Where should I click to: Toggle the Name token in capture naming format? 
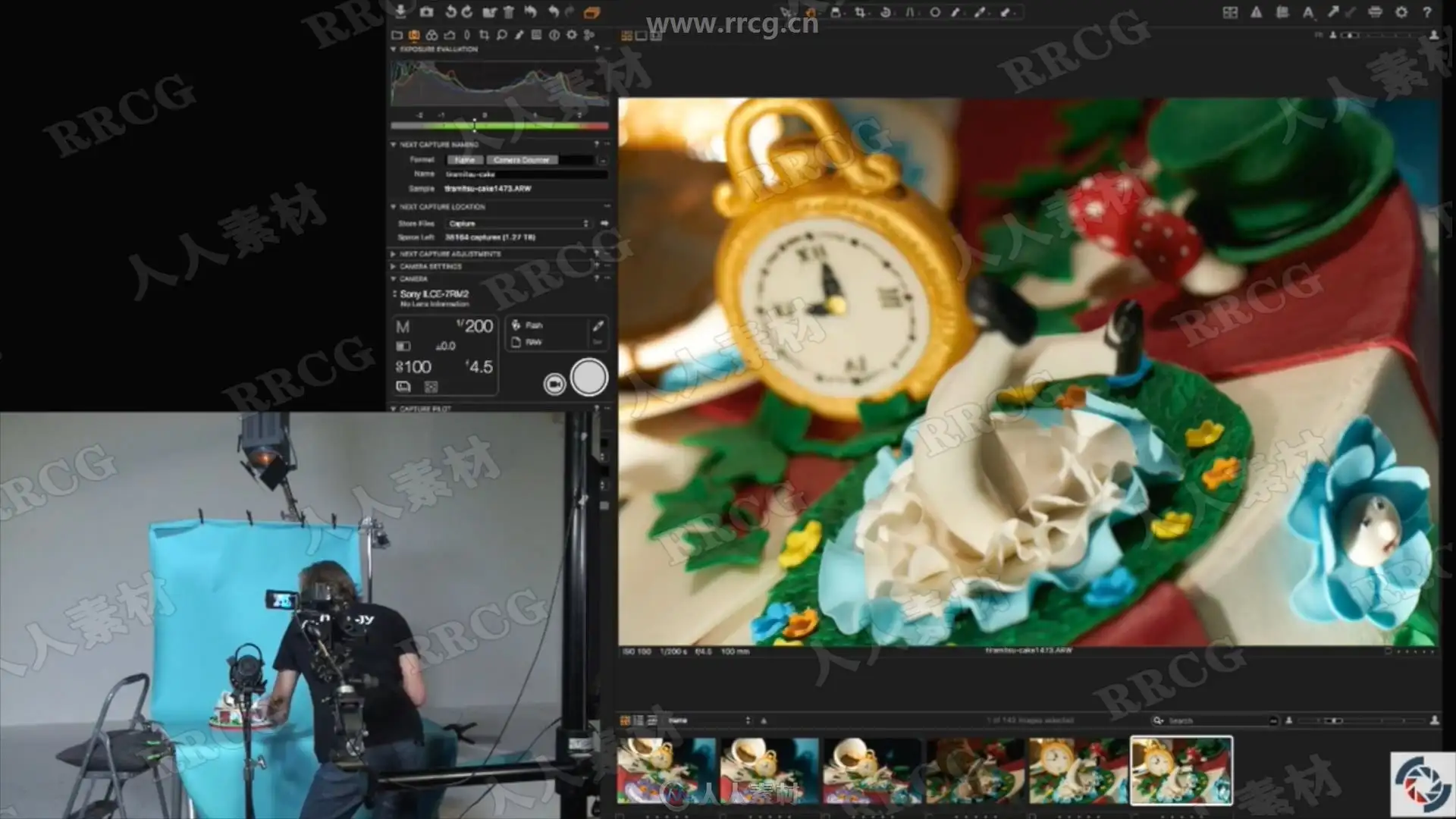[x=465, y=160]
